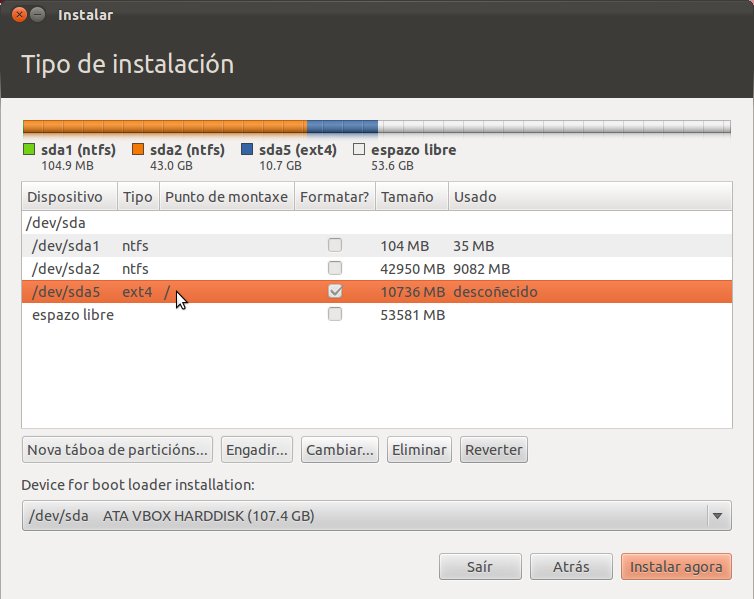
Task: Click orange sda2 (ntfs) legend swatch
Action: click(138, 150)
